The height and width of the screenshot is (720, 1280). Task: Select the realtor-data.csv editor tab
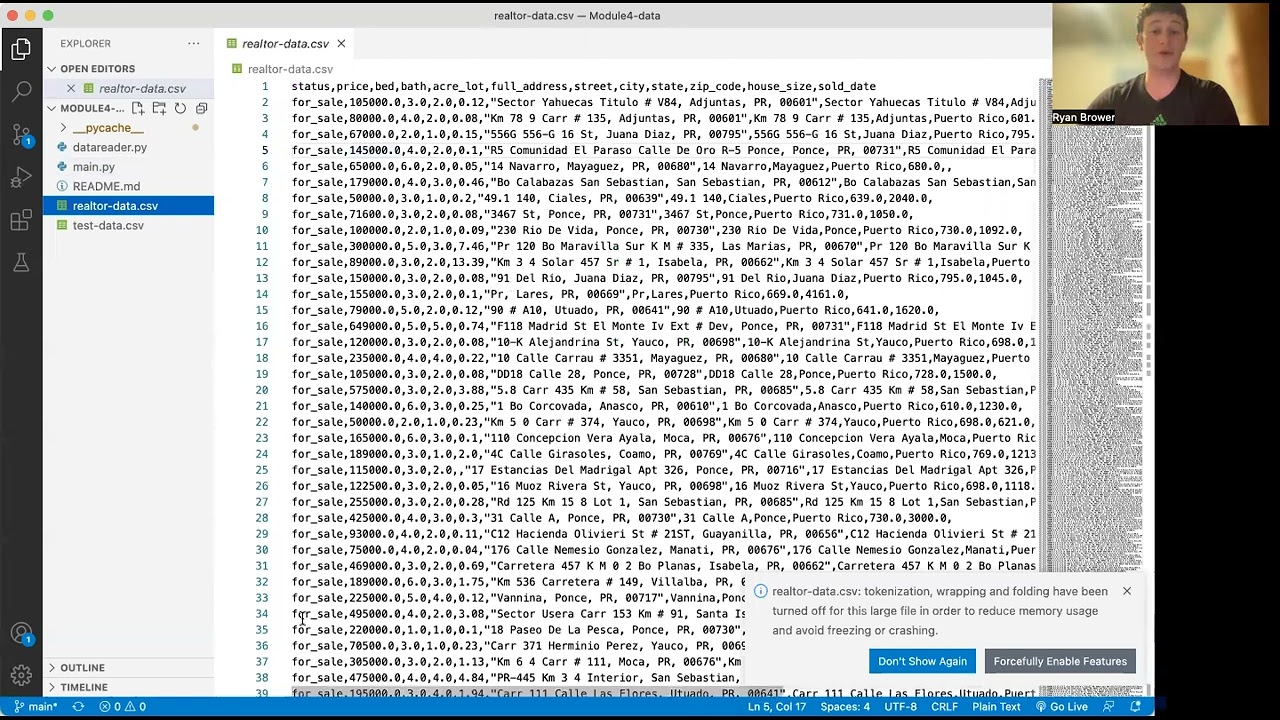(x=285, y=44)
